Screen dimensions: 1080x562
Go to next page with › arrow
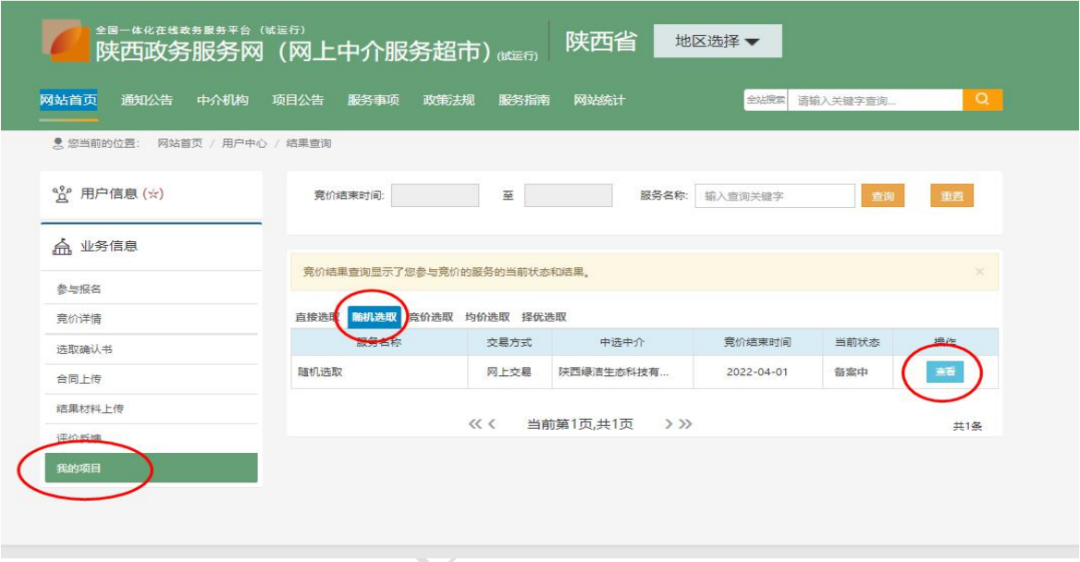[668, 424]
